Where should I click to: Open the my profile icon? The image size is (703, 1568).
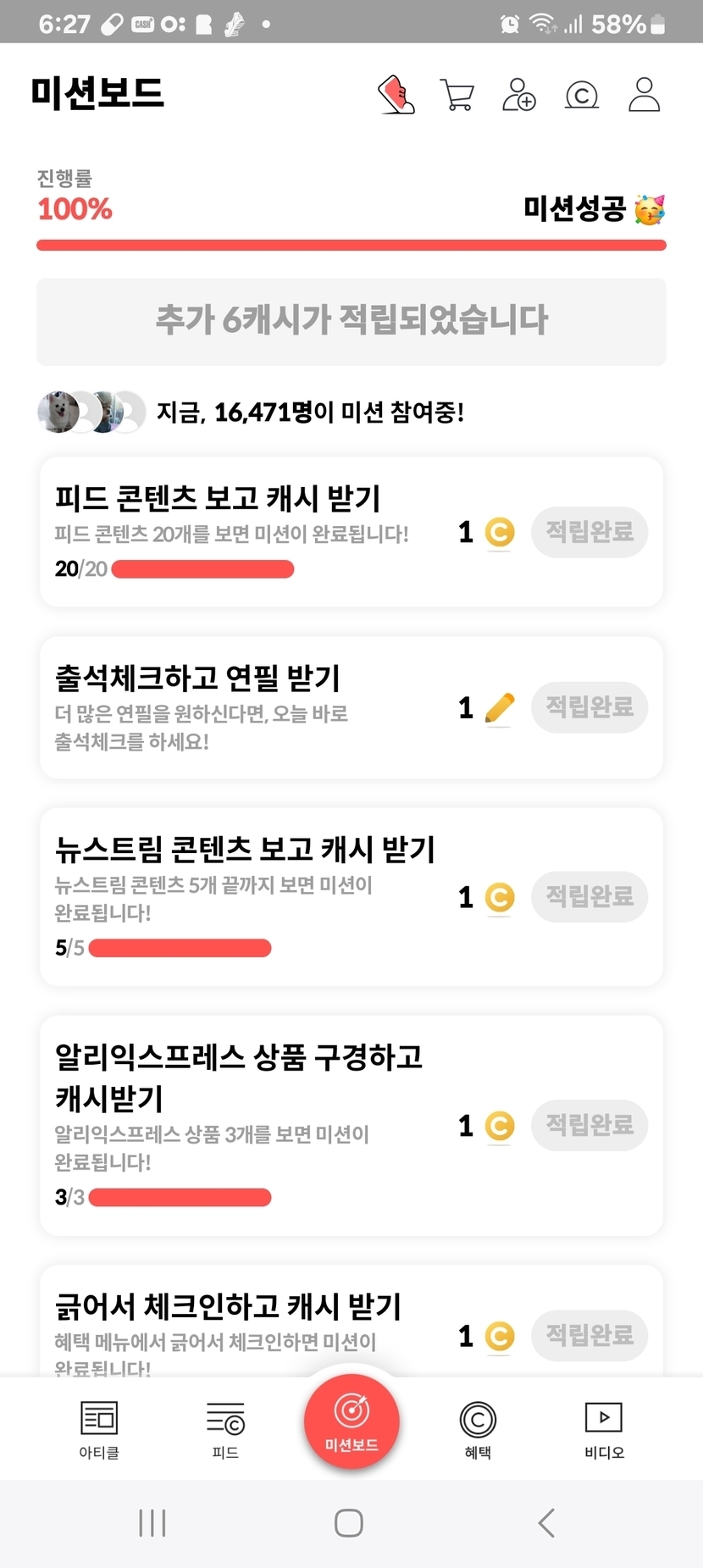[644, 95]
